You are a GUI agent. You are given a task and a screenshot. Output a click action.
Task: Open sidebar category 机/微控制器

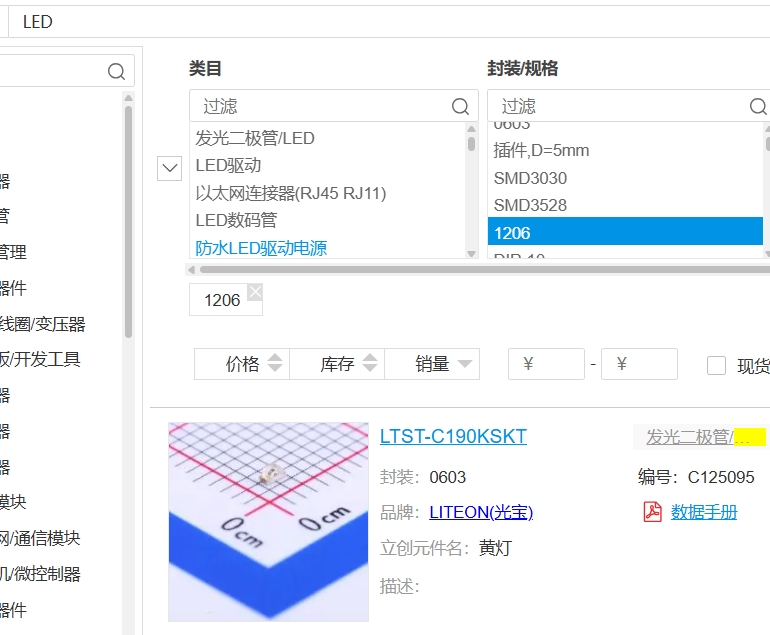pos(40,574)
